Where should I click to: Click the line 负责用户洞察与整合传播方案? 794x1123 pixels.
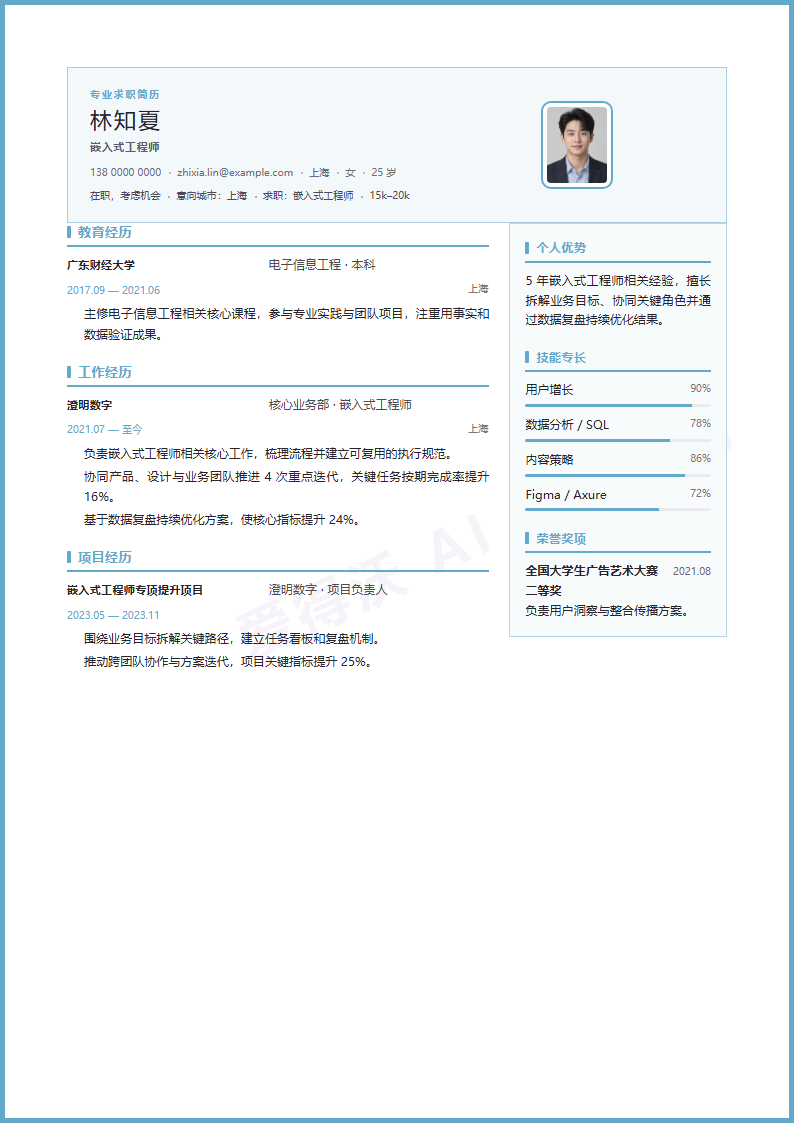(607, 611)
